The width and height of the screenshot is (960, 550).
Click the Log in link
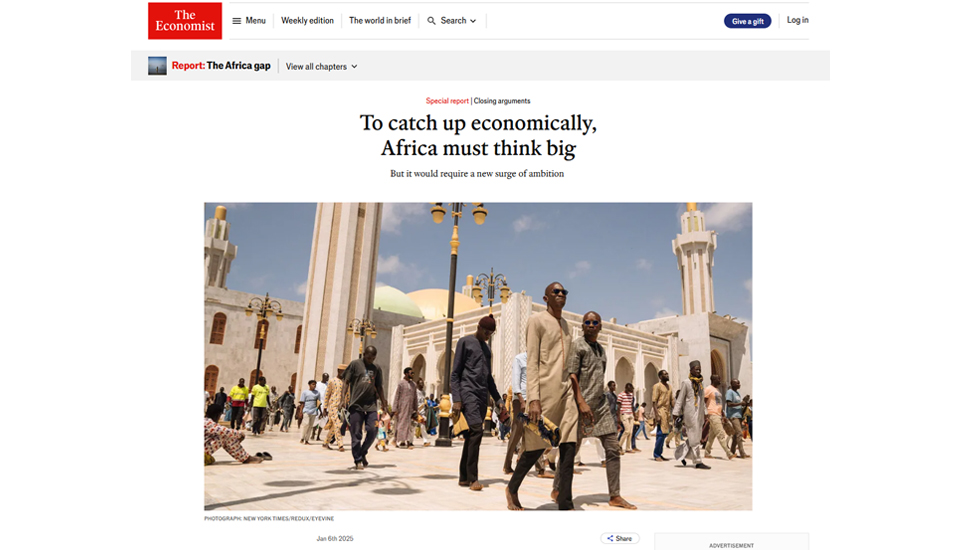point(797,20)
